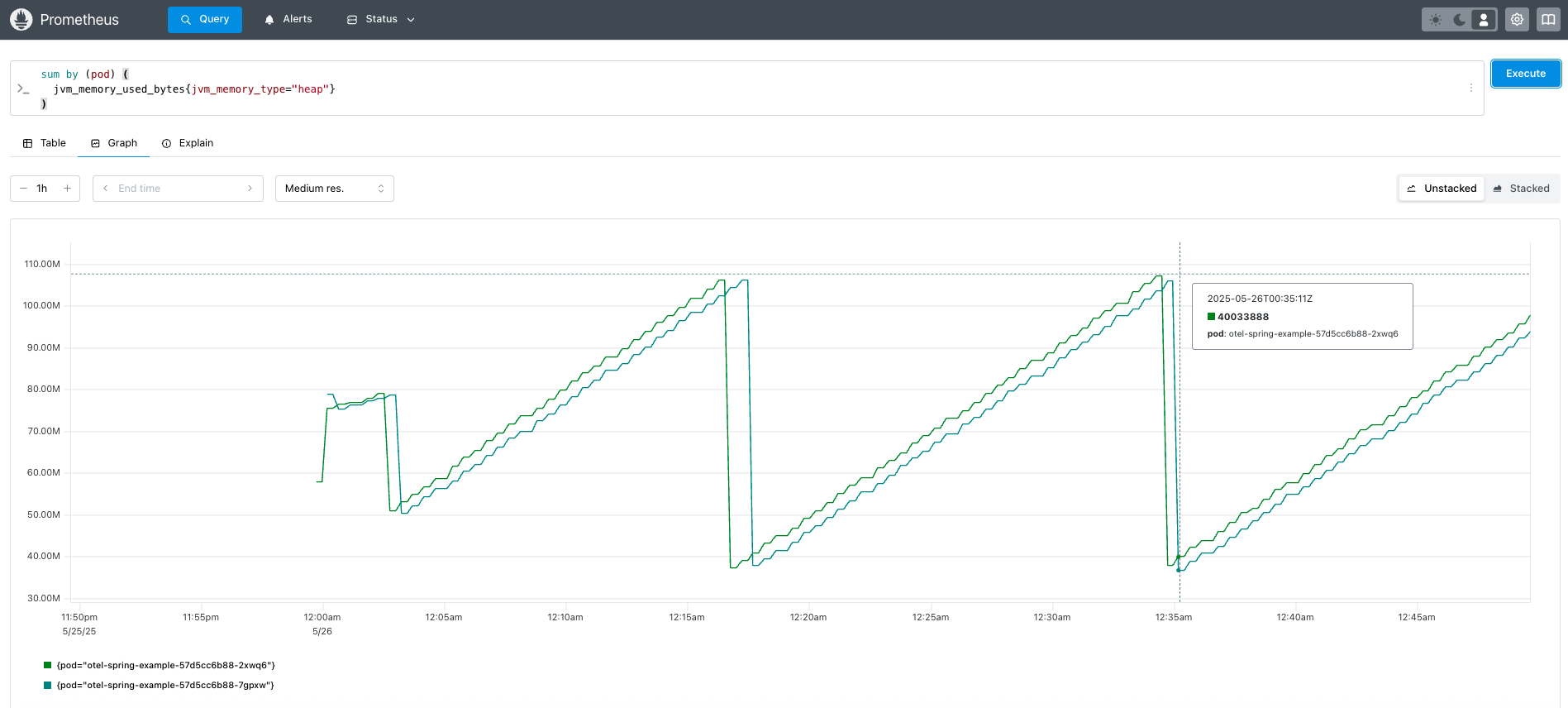Increase the time range with plus
The height and width of the screenshot is (708, 1568).
(68, 189)
